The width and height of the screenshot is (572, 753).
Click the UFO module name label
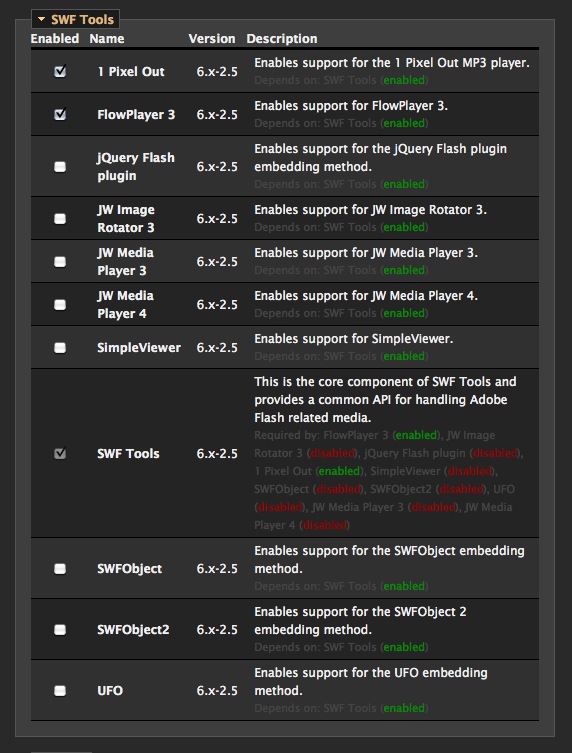coord(110,691)
